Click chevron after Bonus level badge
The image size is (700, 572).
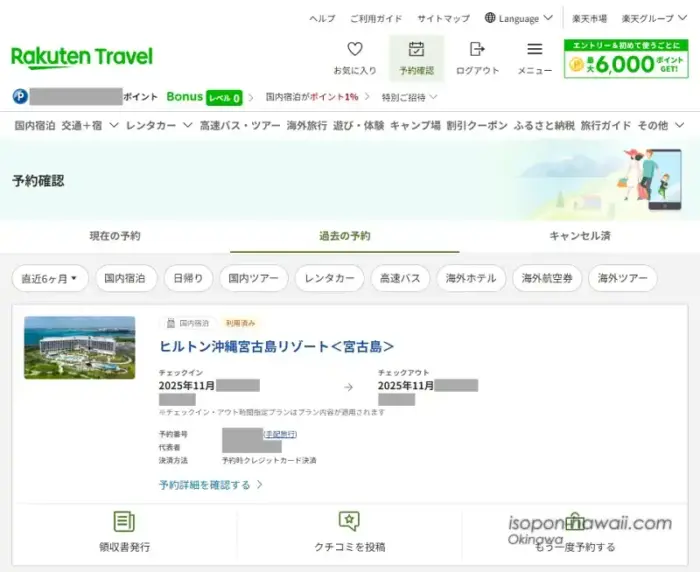[251, 97]
